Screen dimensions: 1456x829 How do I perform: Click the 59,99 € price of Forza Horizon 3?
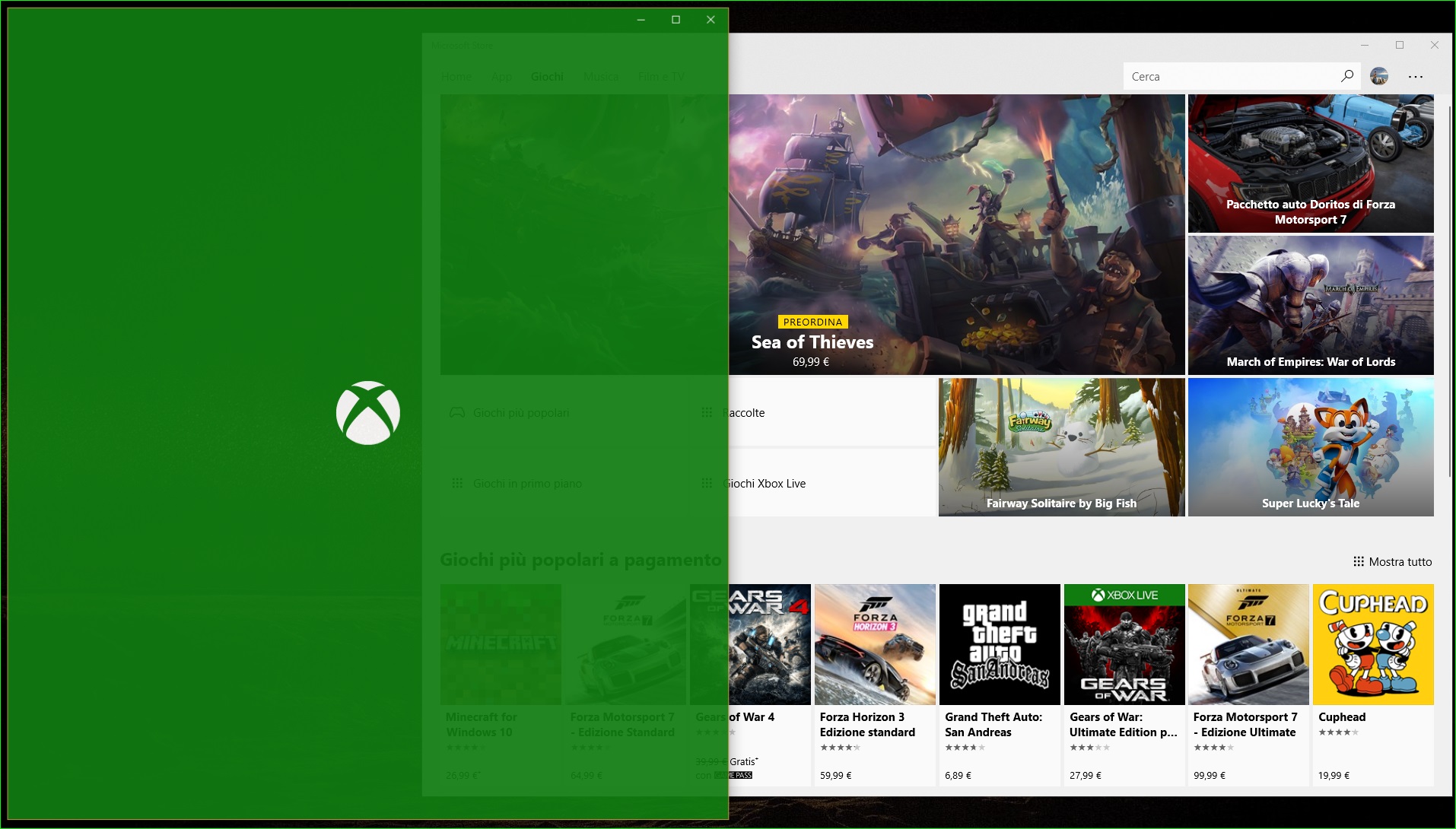point(835,776)
